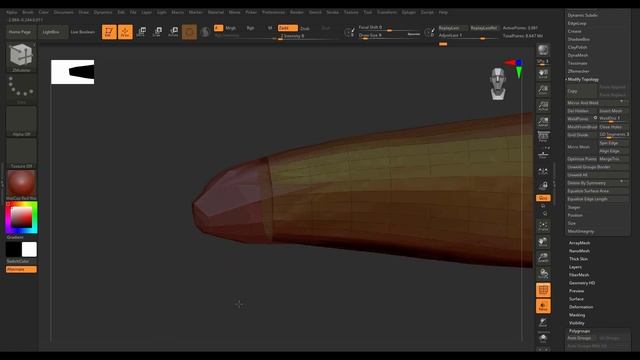Click the Frame mesh icon
The height and width of the screenshot is (360, 640).
point(543,227)
